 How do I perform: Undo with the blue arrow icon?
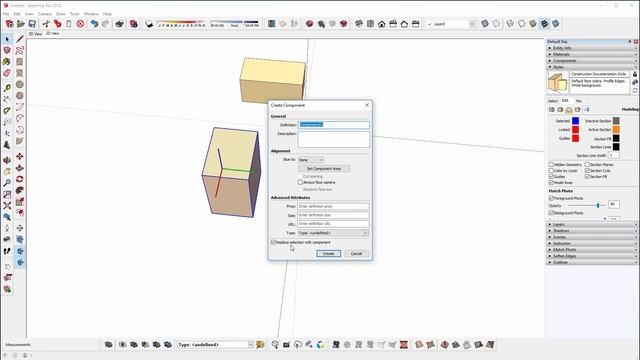[94, 24]
